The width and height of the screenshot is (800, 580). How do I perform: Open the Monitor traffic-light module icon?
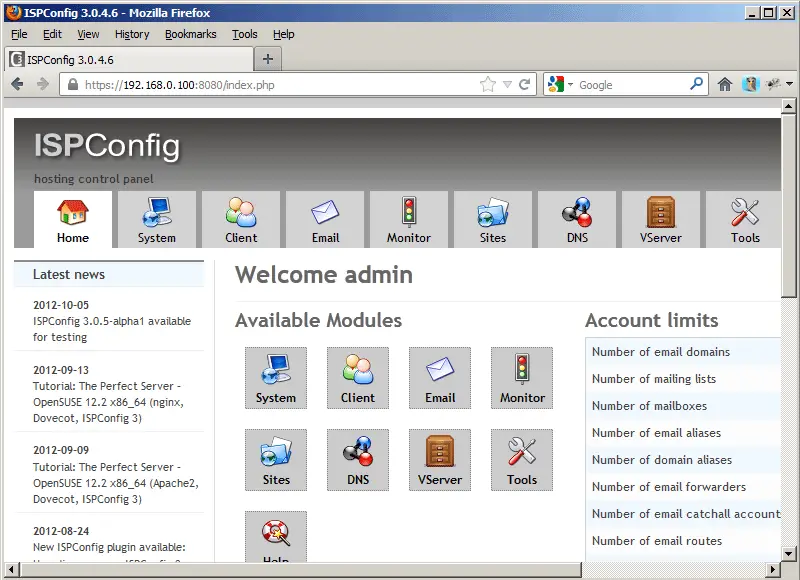click(x=522, y=378)
